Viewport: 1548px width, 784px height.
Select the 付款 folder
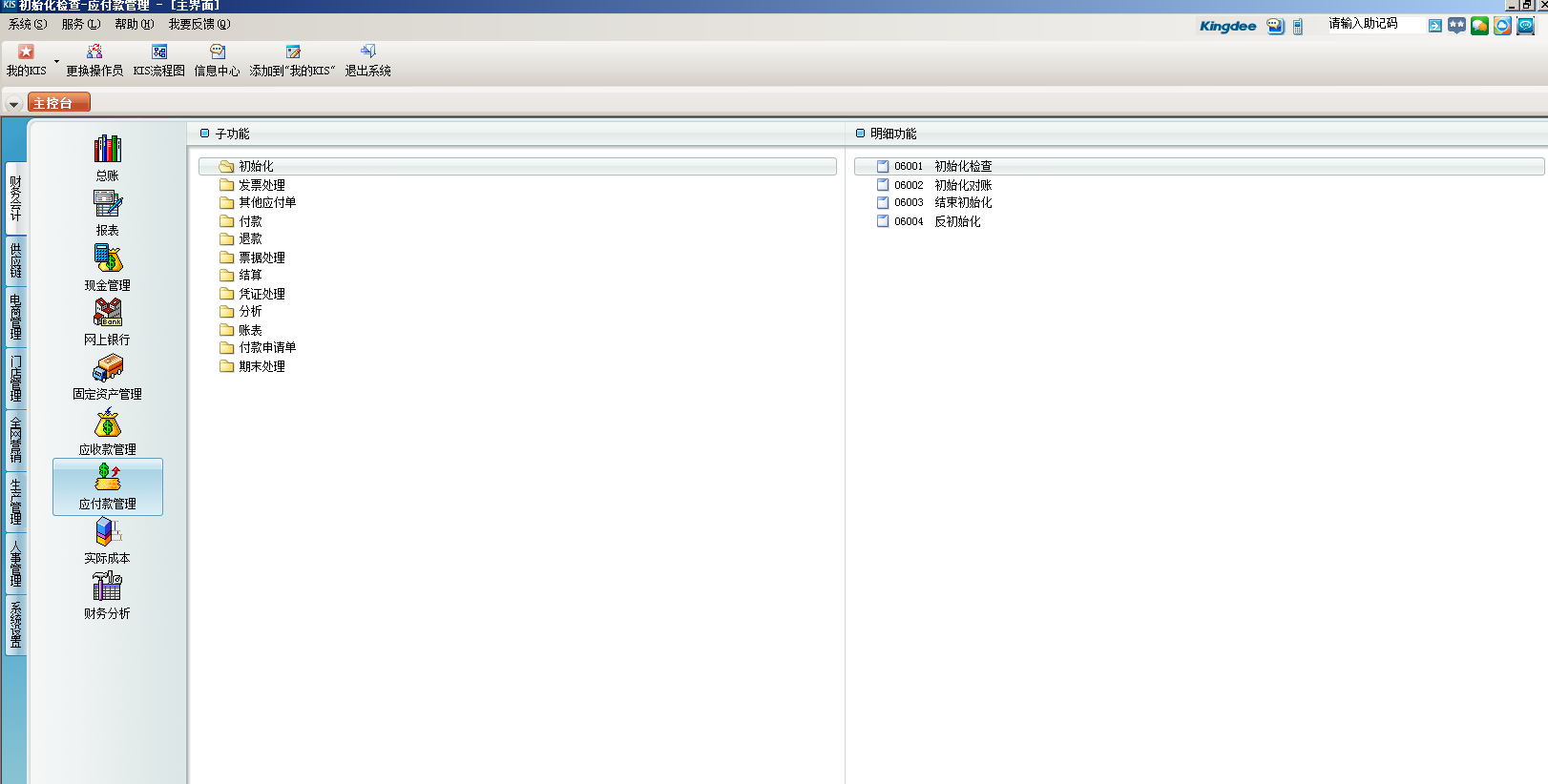(x=241, y=221)
